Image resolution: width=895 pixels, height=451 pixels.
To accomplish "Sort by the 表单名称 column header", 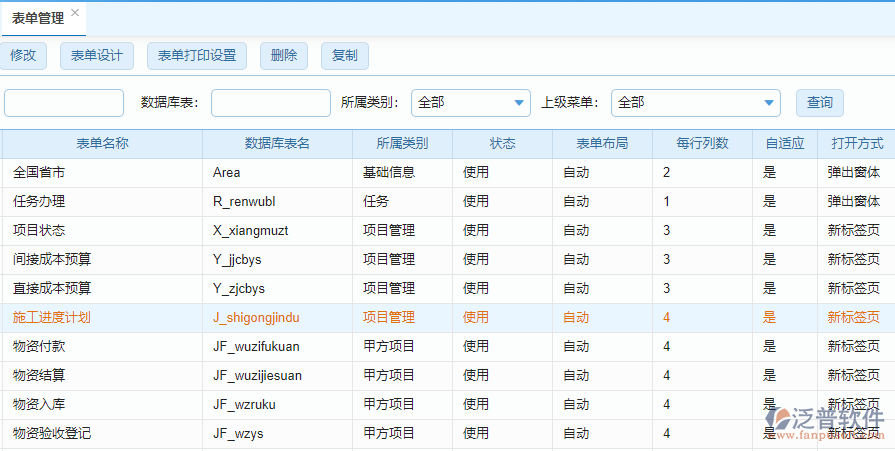I will 102,143.
